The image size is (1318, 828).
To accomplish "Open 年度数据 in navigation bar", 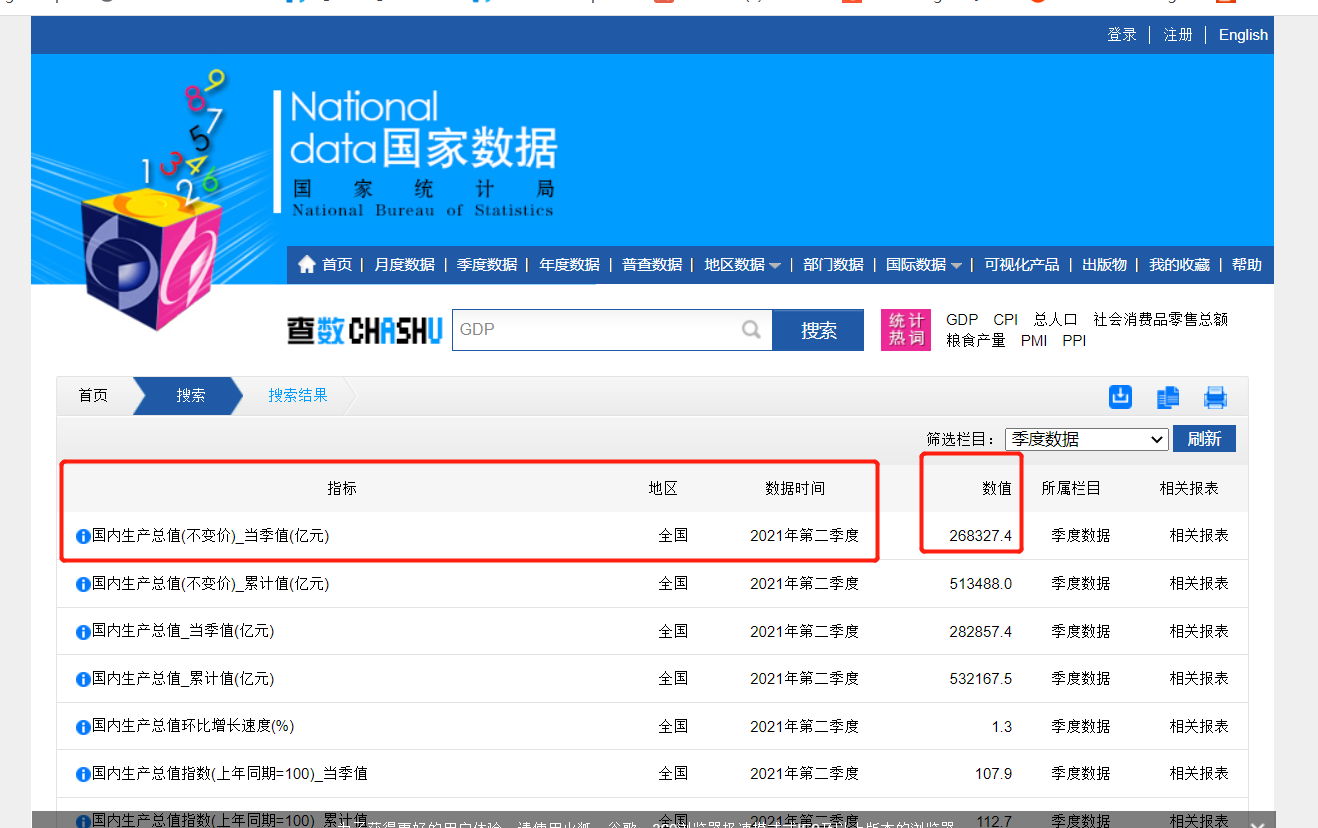I will tap(569, 265).
